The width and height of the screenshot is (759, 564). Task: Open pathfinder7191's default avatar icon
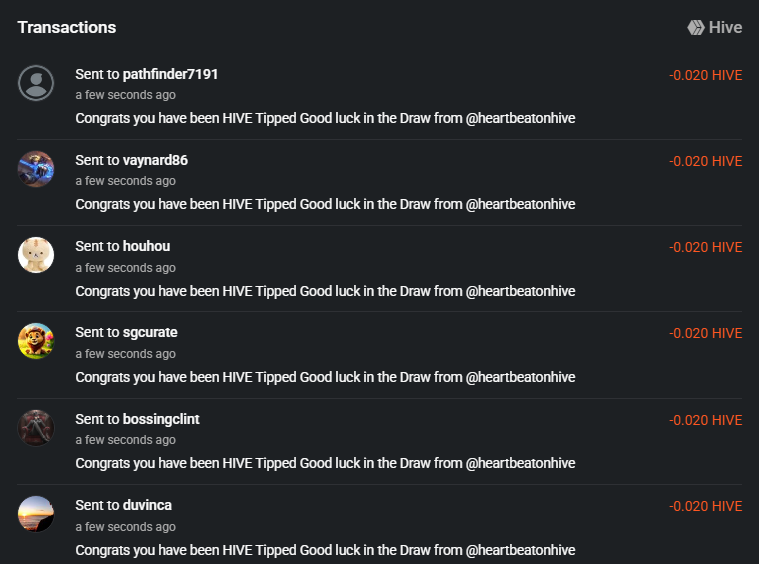tap(36, 83)
